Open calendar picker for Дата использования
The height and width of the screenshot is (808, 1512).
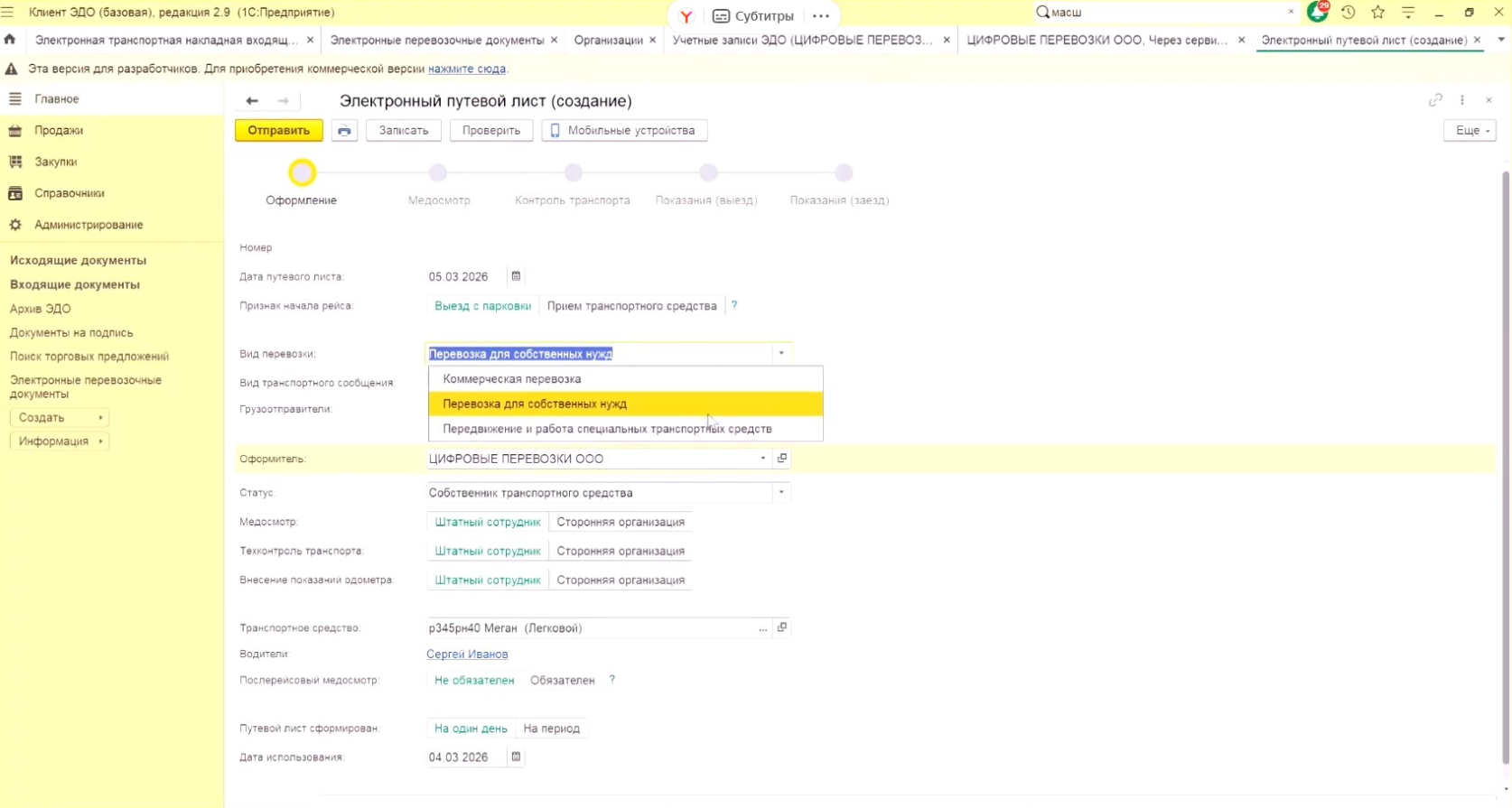pyautogui.click(x=516, y=757)
